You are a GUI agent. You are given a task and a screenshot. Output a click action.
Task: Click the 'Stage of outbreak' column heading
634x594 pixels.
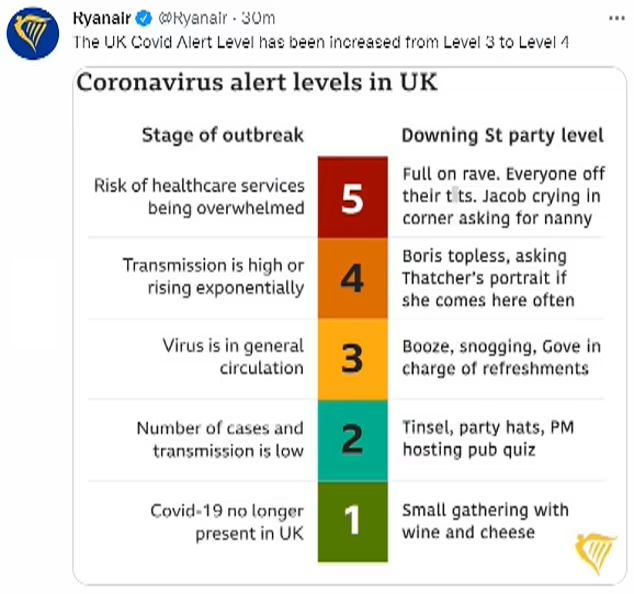pos(222,135)
